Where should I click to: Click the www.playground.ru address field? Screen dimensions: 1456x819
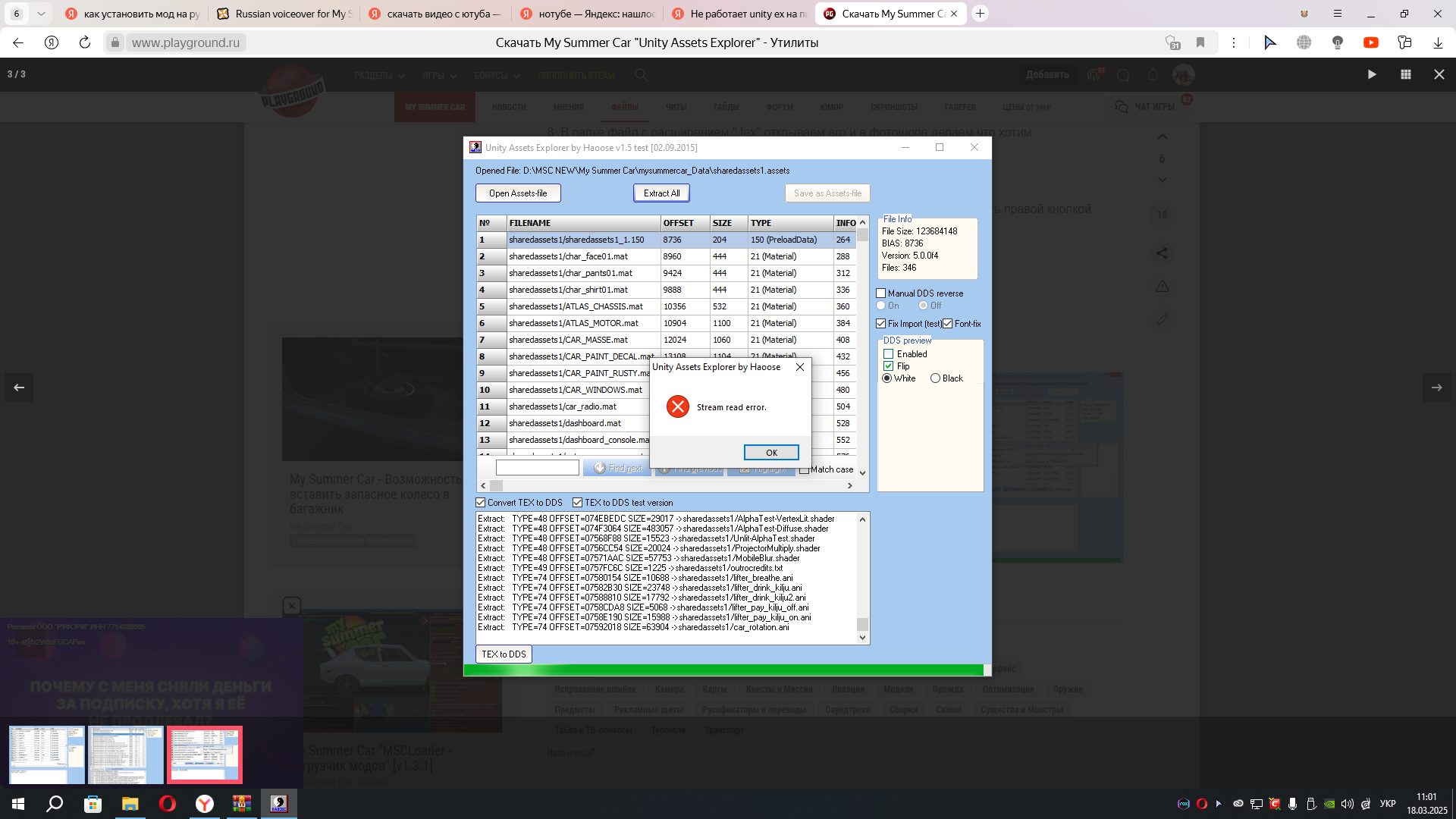pyautogui.click(x=186, y=42)
